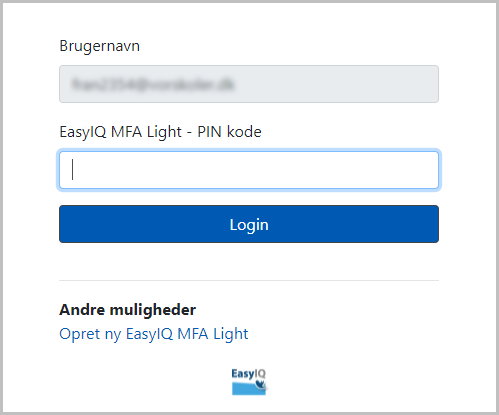Select the focused blue-outlined PIN text box

pos(249,170)
